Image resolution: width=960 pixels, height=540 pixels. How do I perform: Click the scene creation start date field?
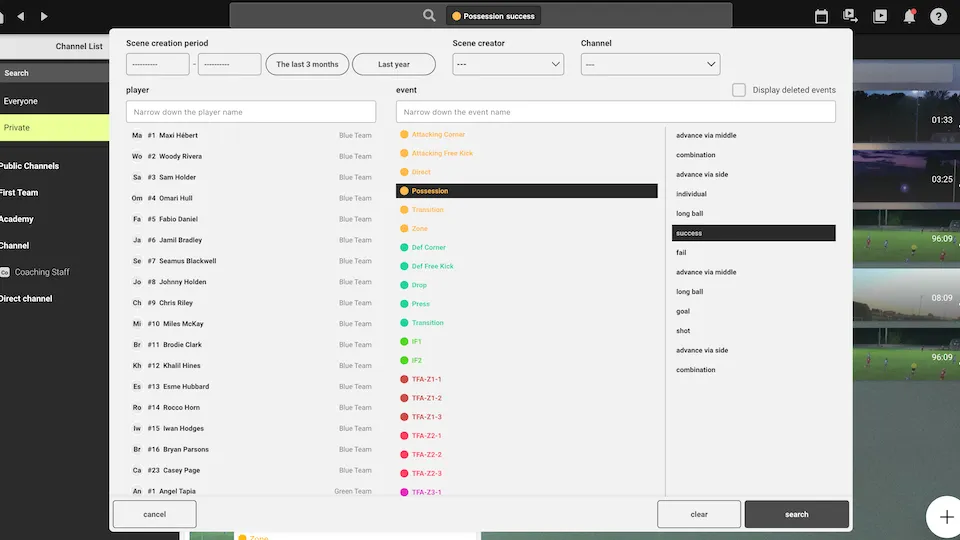[x=157, y=64]
